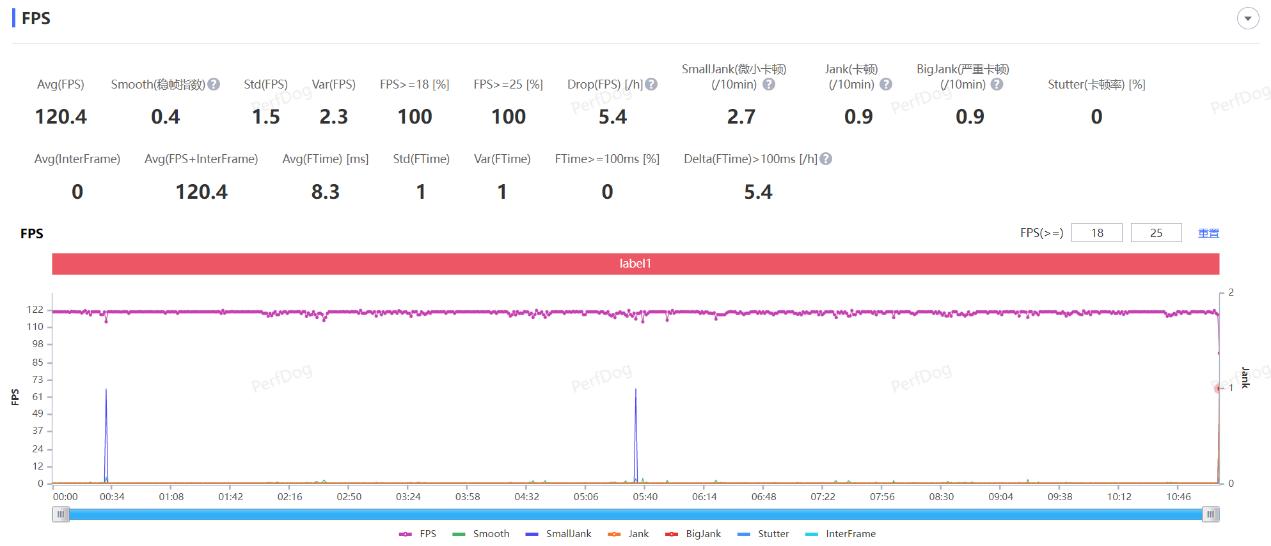The width and height of the screenshot is (1271, 546).
Task: Show BigJank(严重卡顿) help tooltip icon
Action: pyautogui.click(x=997, y=85)
